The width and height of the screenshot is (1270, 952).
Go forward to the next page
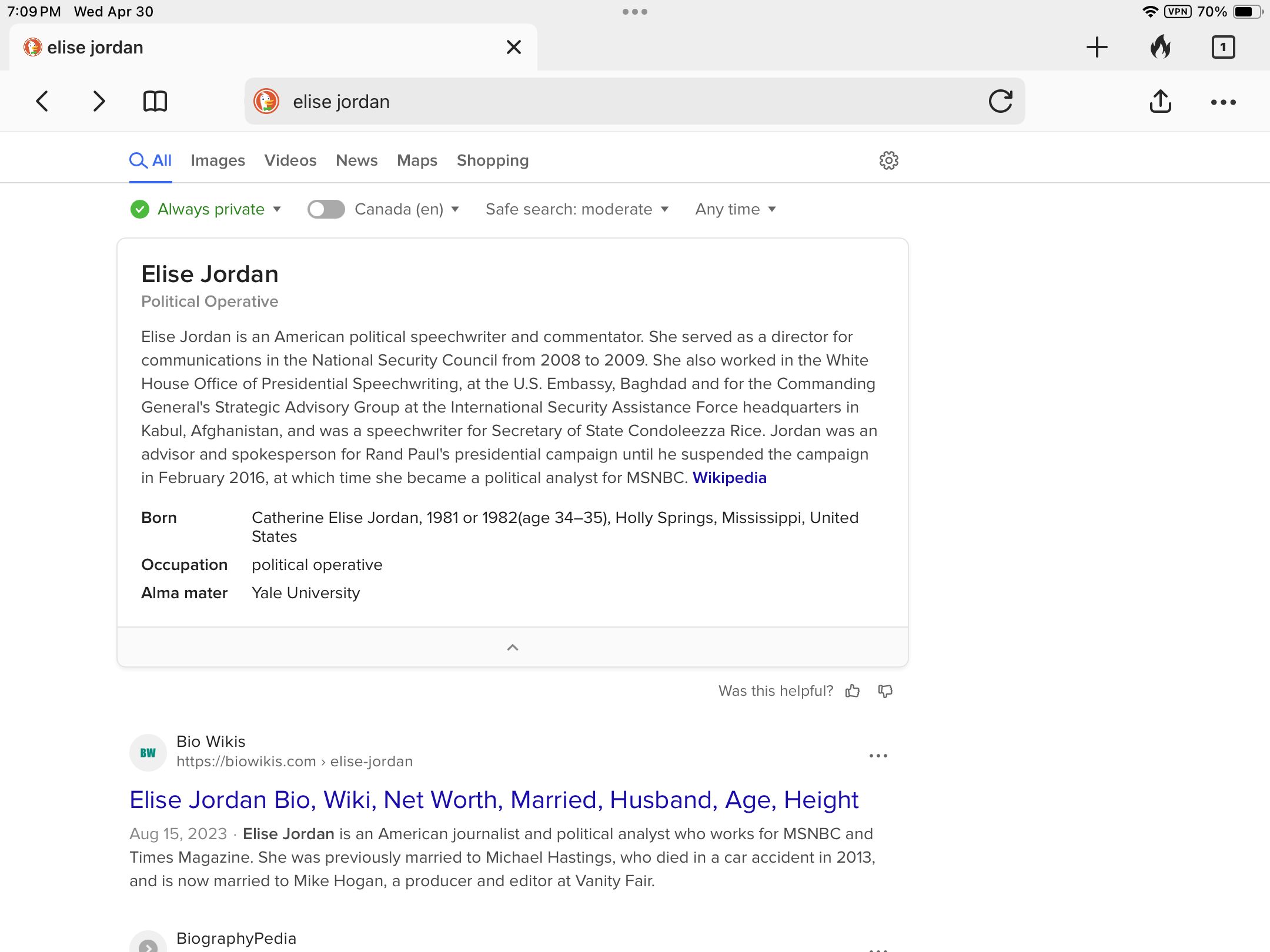[99, 101]
